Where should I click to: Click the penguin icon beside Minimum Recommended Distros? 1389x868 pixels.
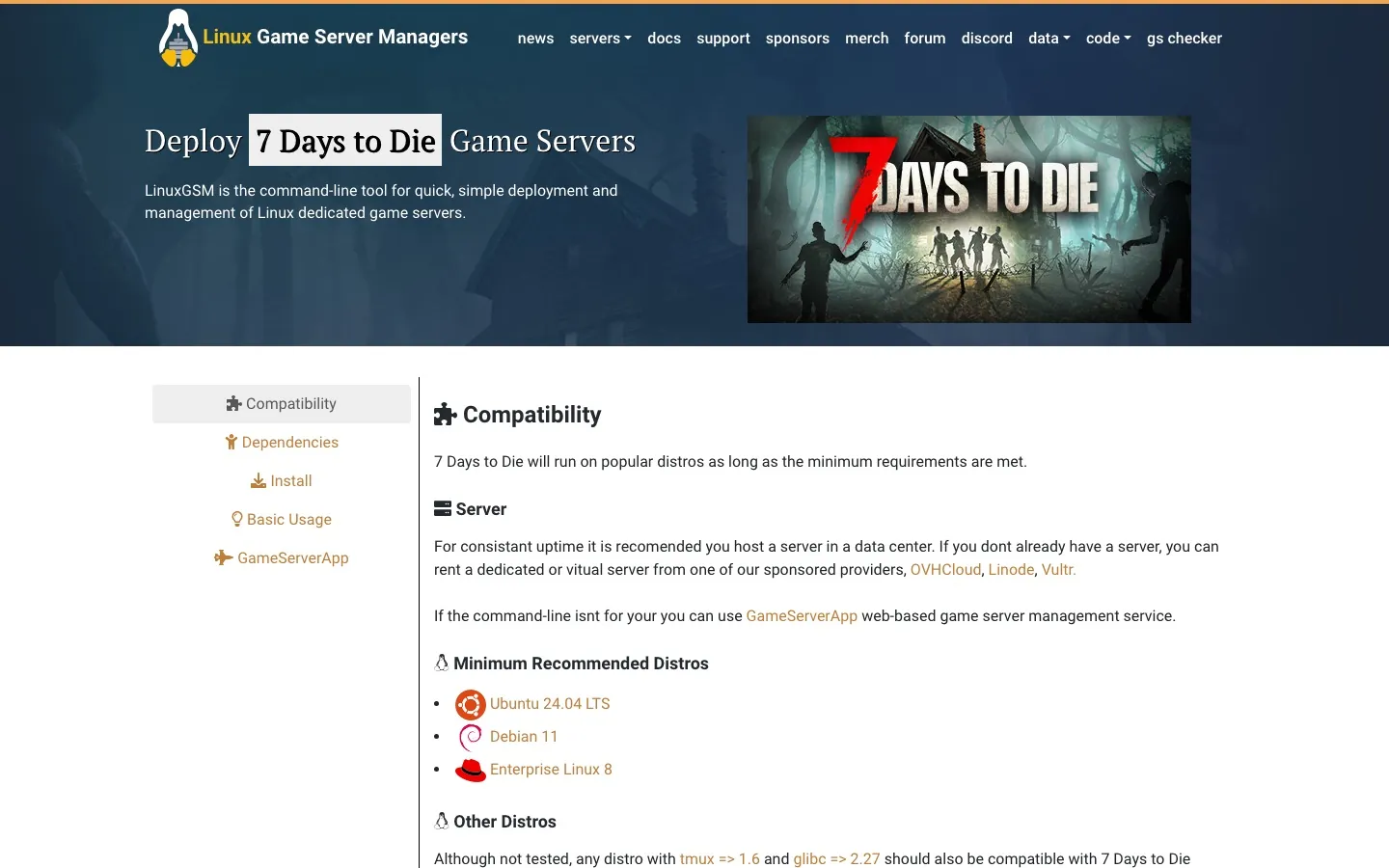pyautogui.click(x=442, y=663)
